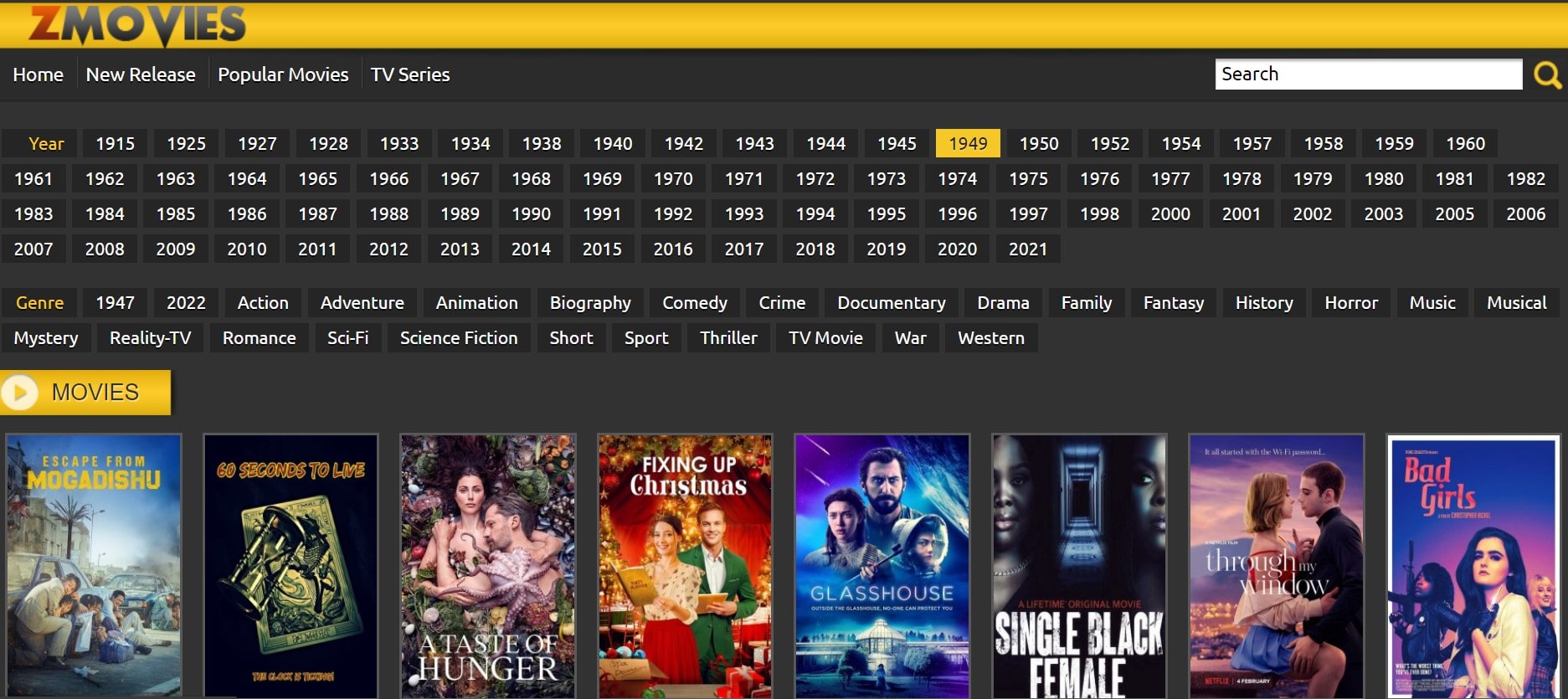Click the search magnifier icon
The width and height of the screenshot is (1568, 699).
[1547, 75]
